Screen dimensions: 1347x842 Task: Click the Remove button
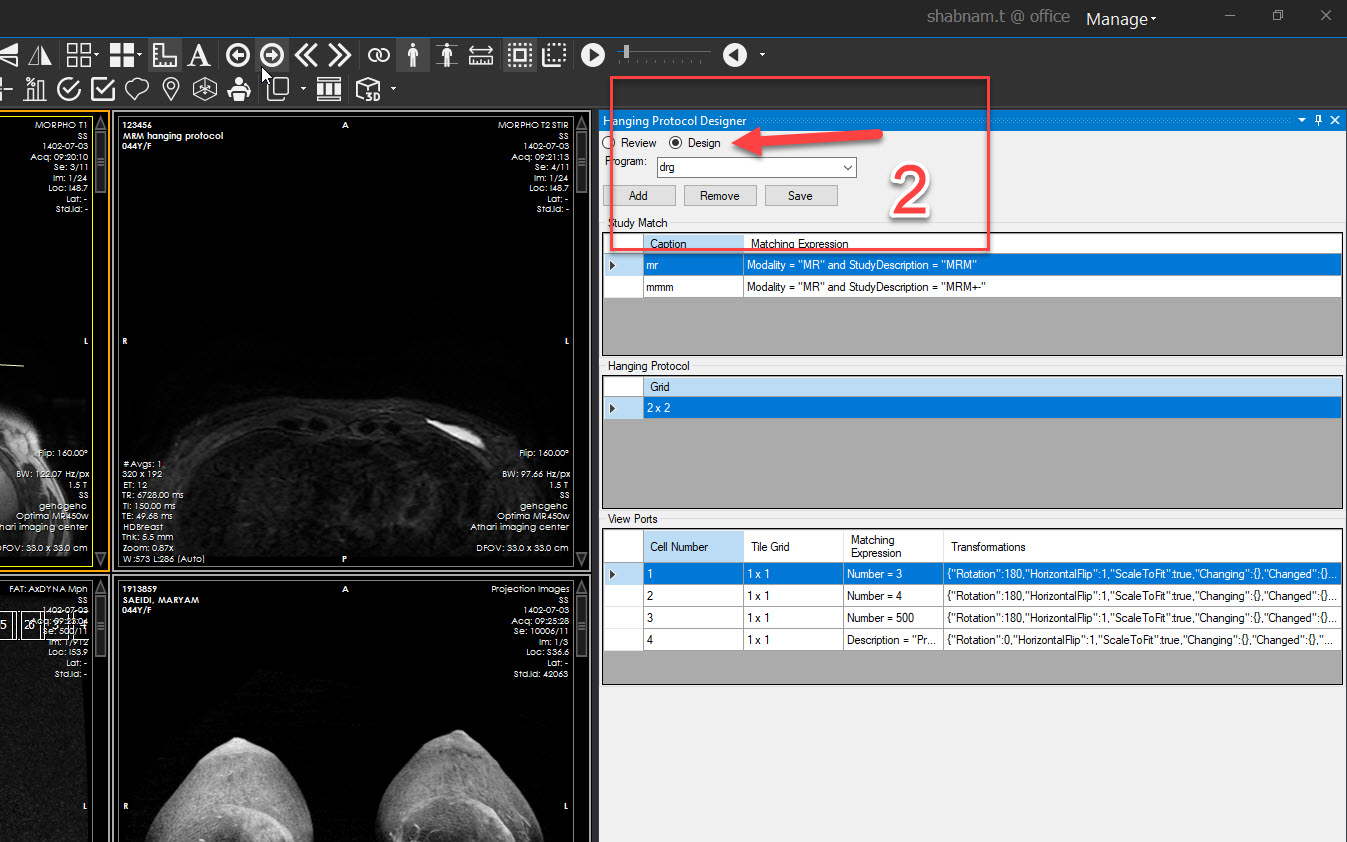(x=720, y=195)
